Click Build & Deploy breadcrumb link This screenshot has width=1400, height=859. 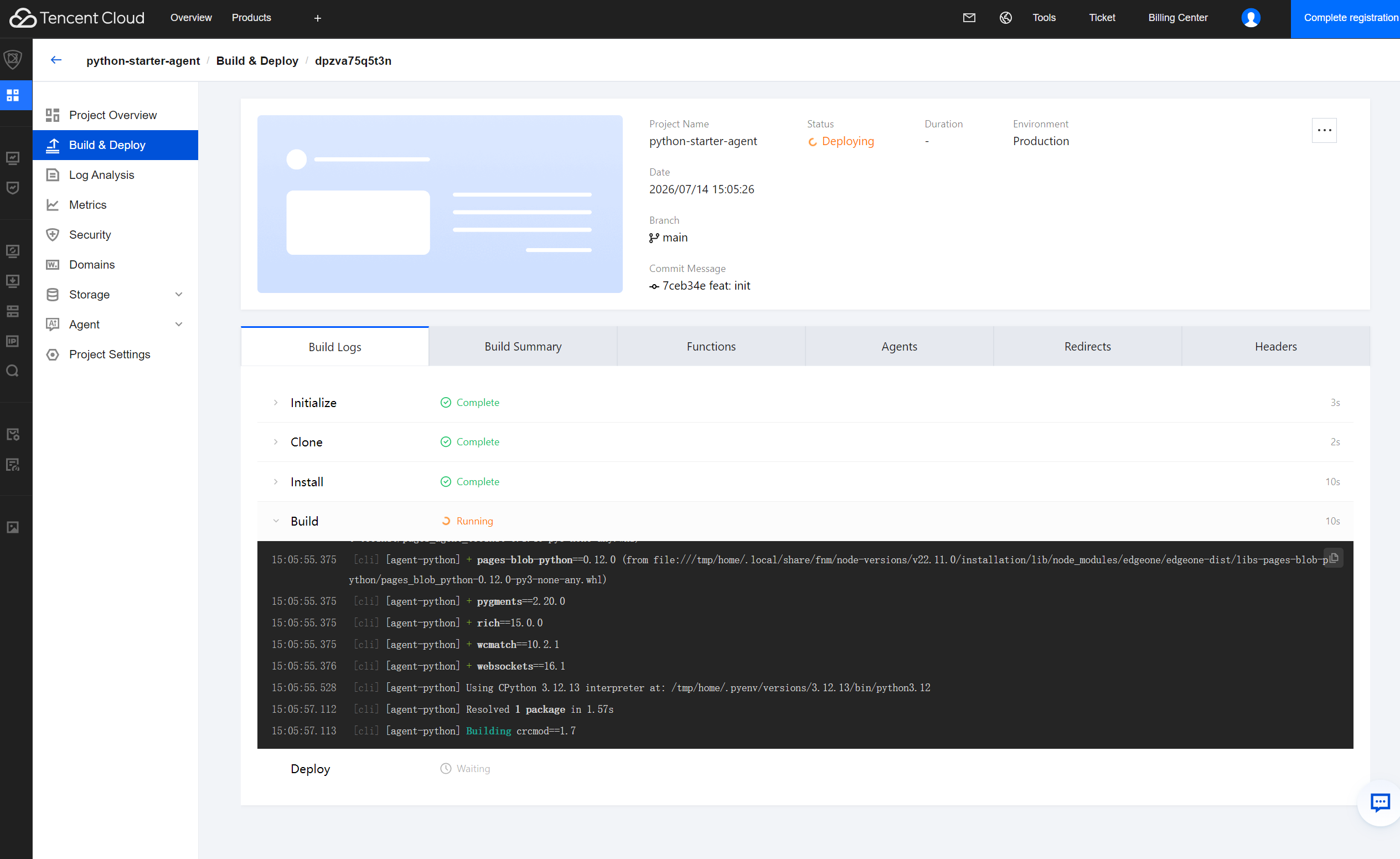tap(257, 61)
